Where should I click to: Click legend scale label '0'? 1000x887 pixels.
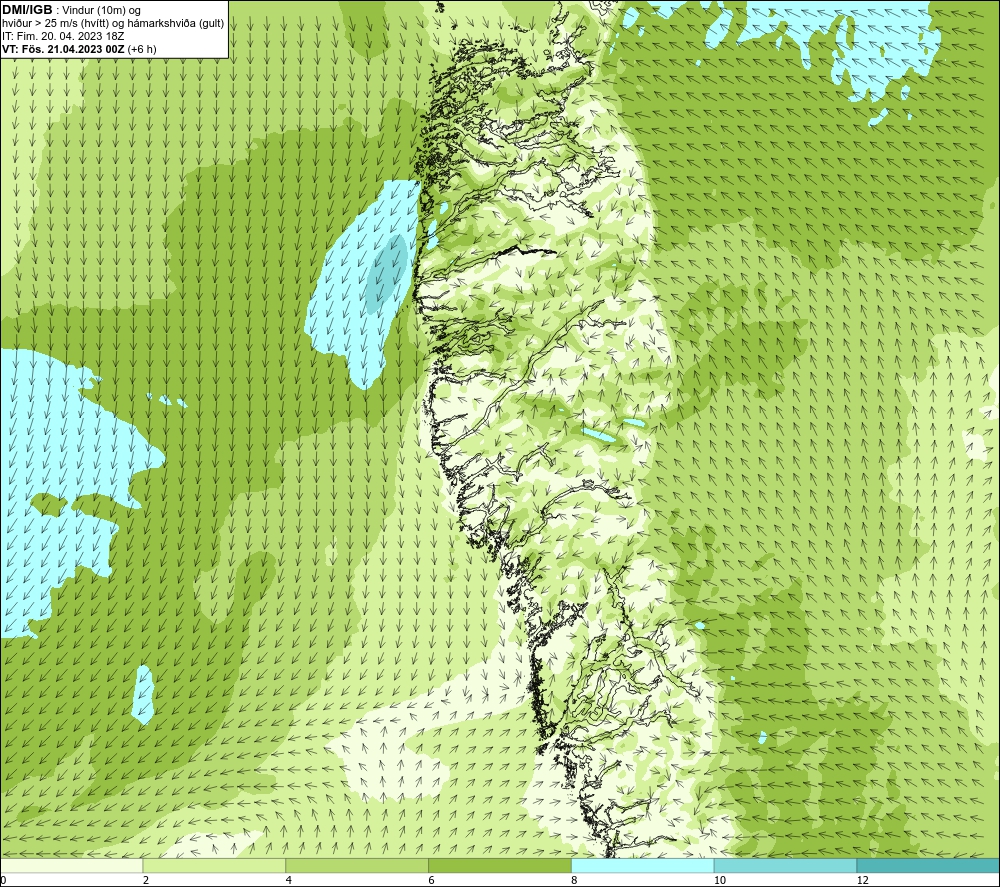3,880
